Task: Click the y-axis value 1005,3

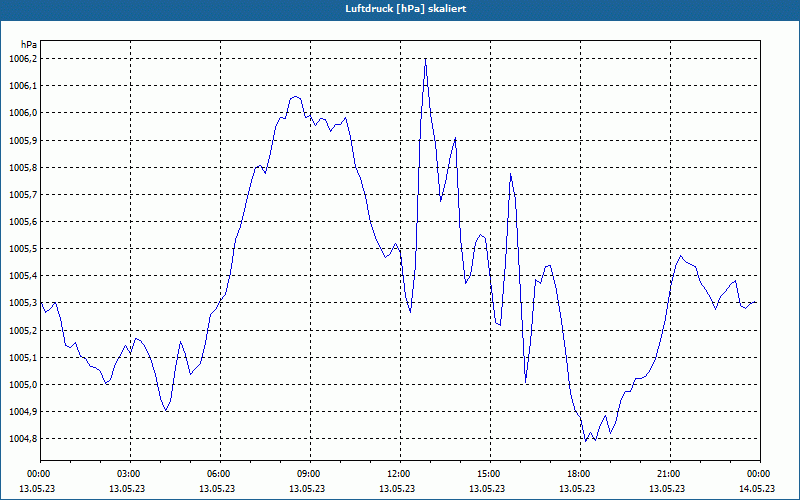Action: 23,303
